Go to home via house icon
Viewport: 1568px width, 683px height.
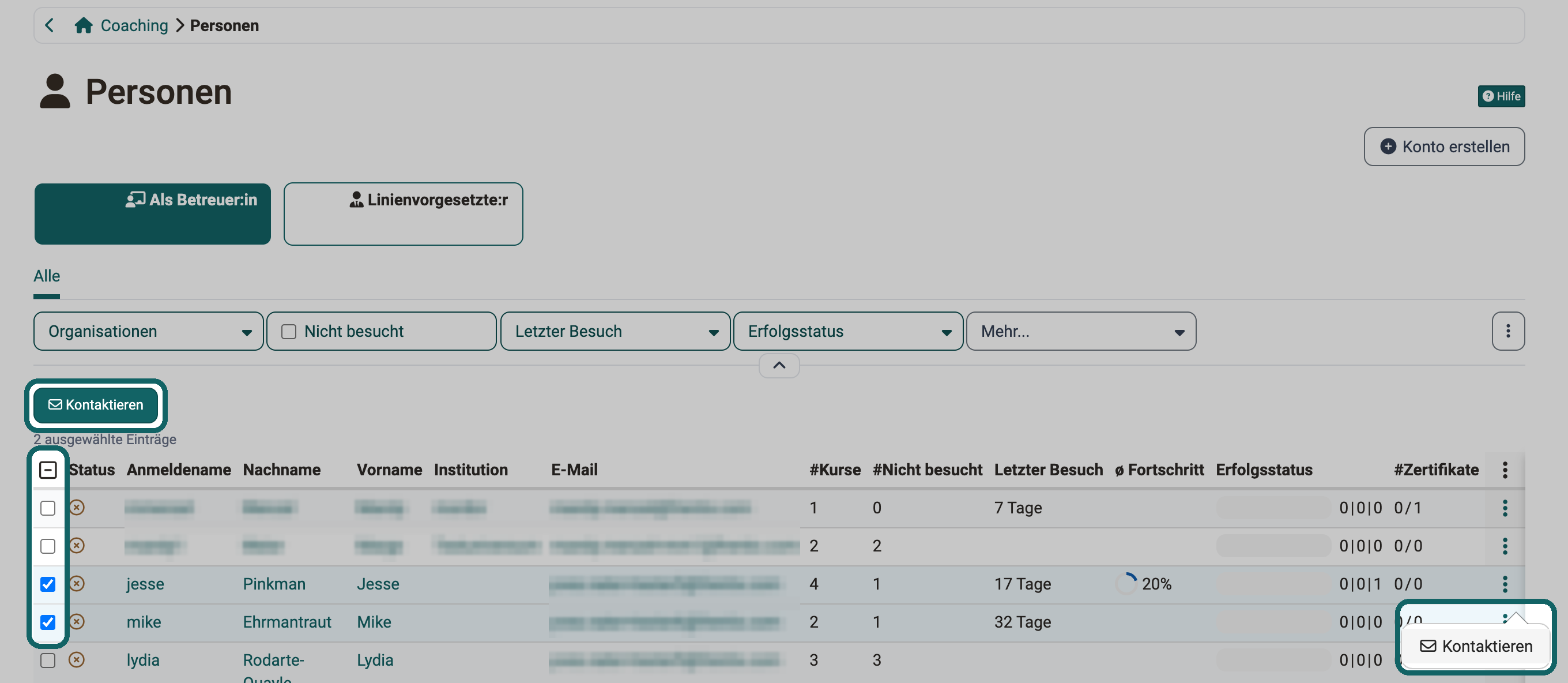84,25
